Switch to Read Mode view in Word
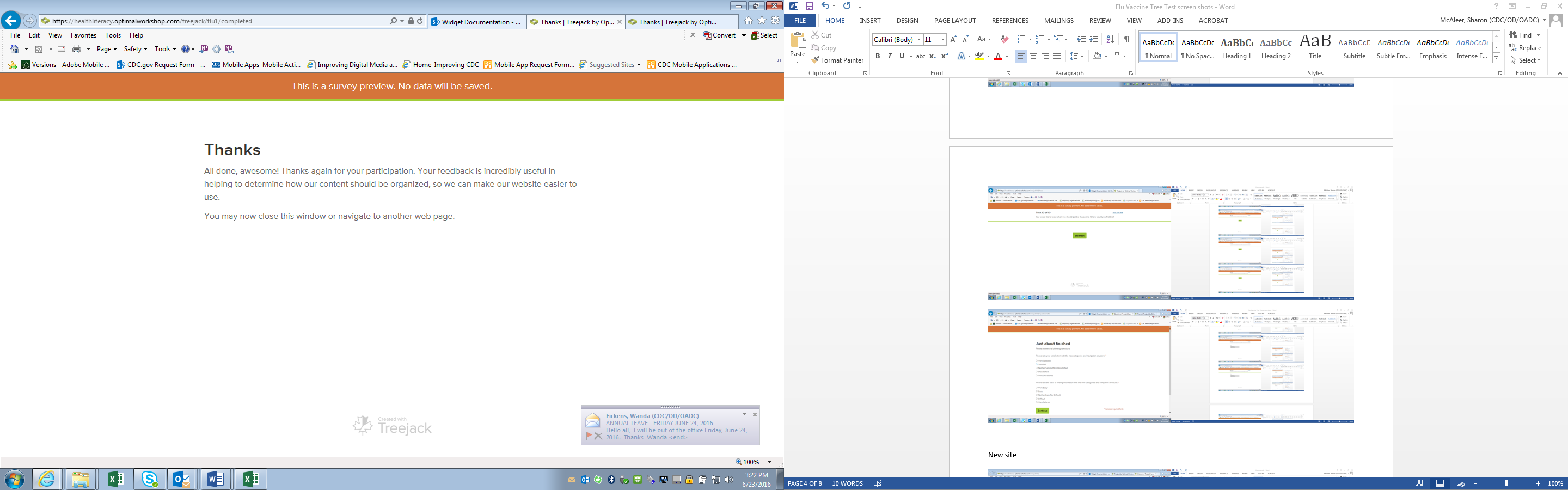This screenshot has width=1568, height=490. 1419,483
